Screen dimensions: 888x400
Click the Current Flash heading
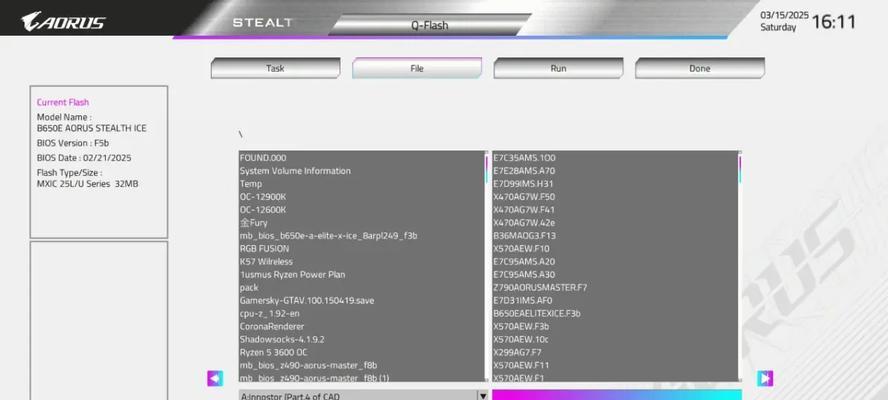pyautogui.click(x=63, y=102)
